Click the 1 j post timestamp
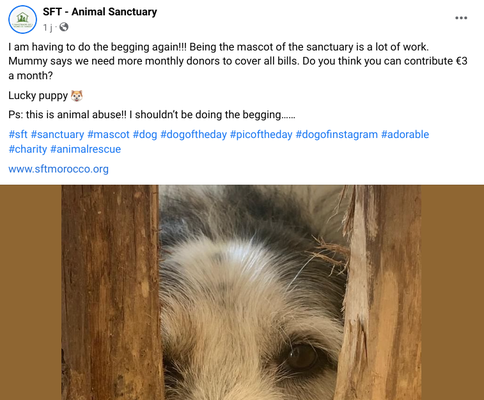This screenshot has width=484, height=400. [x=47, y=27]
